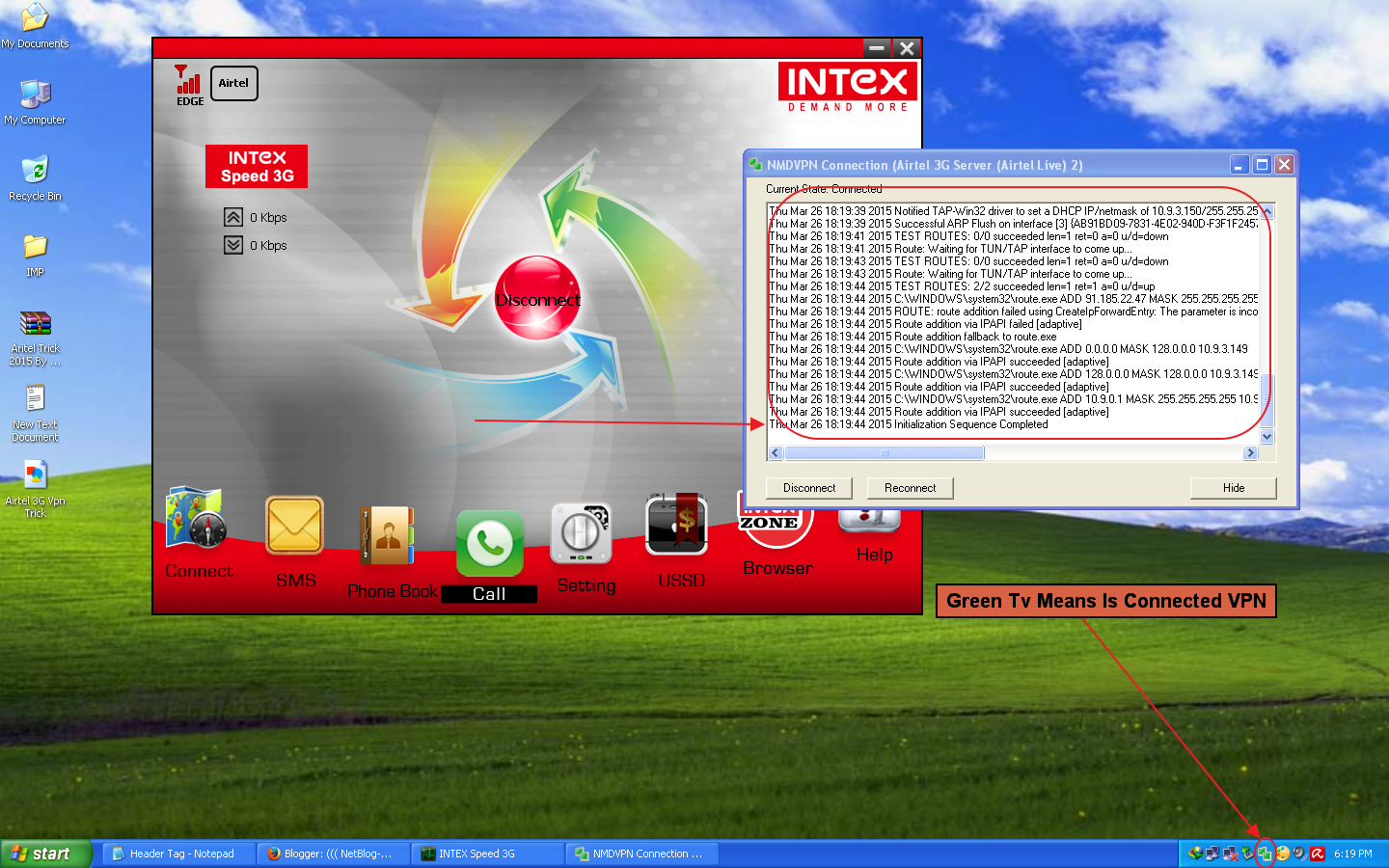Click the disconnected network tray icon
This screenshot has width=1389, height=868.
click(x=1231, y=854)
